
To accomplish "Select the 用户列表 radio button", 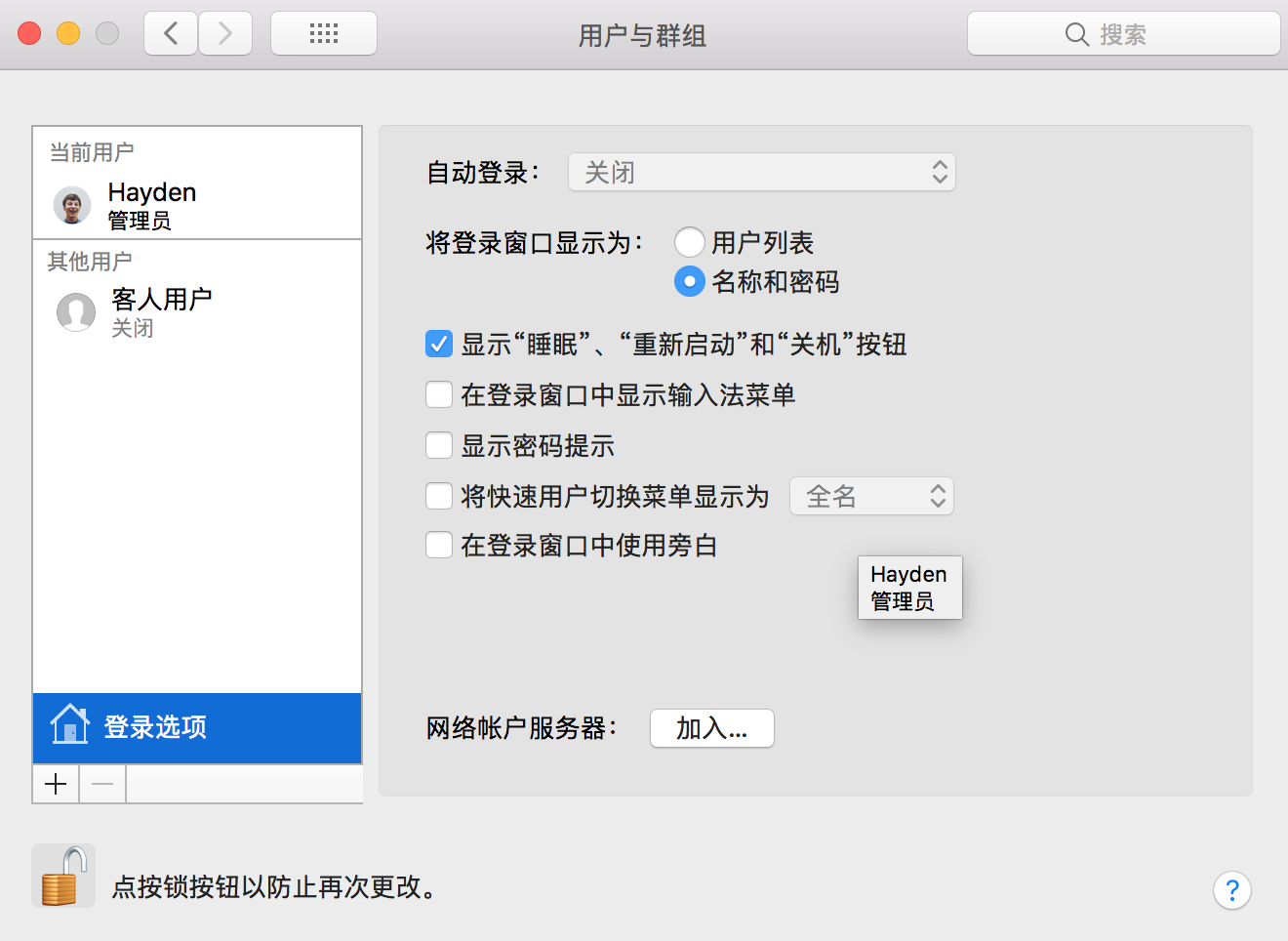I will click(690, 242).
